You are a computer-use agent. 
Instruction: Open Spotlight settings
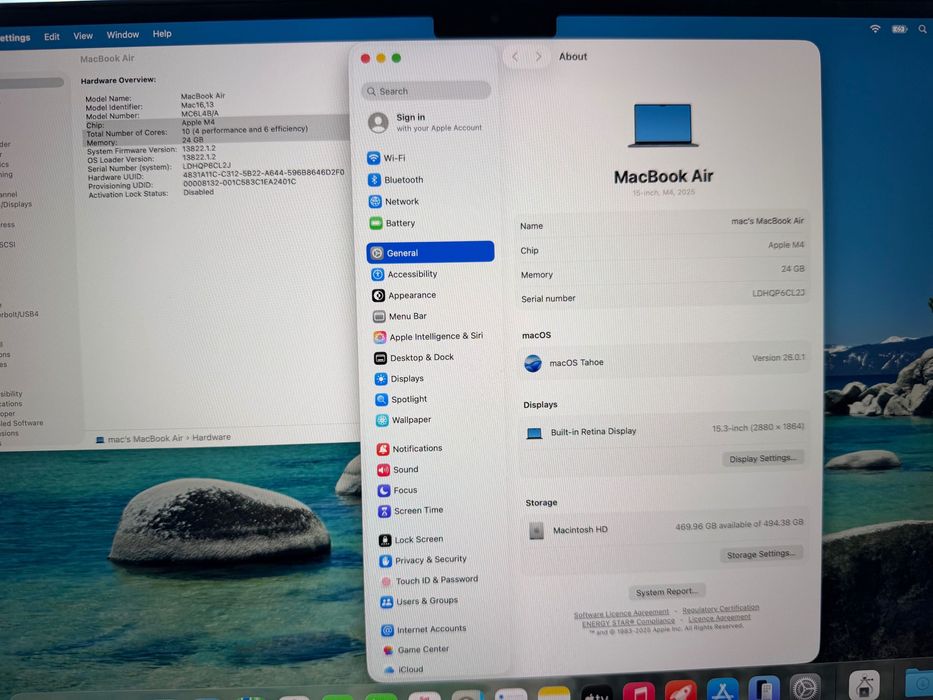(402, 399)
